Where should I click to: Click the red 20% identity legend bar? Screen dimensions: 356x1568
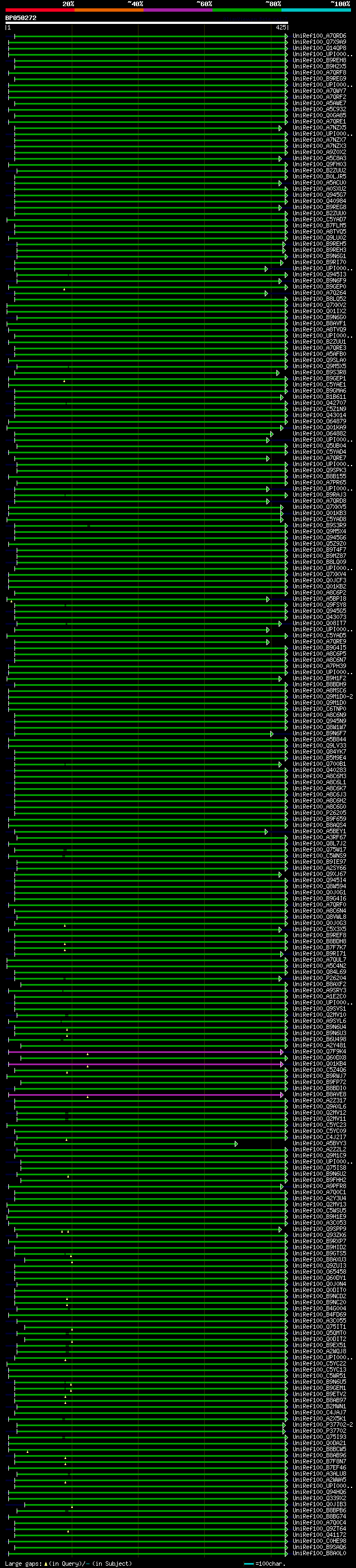[x=39, y=10]
